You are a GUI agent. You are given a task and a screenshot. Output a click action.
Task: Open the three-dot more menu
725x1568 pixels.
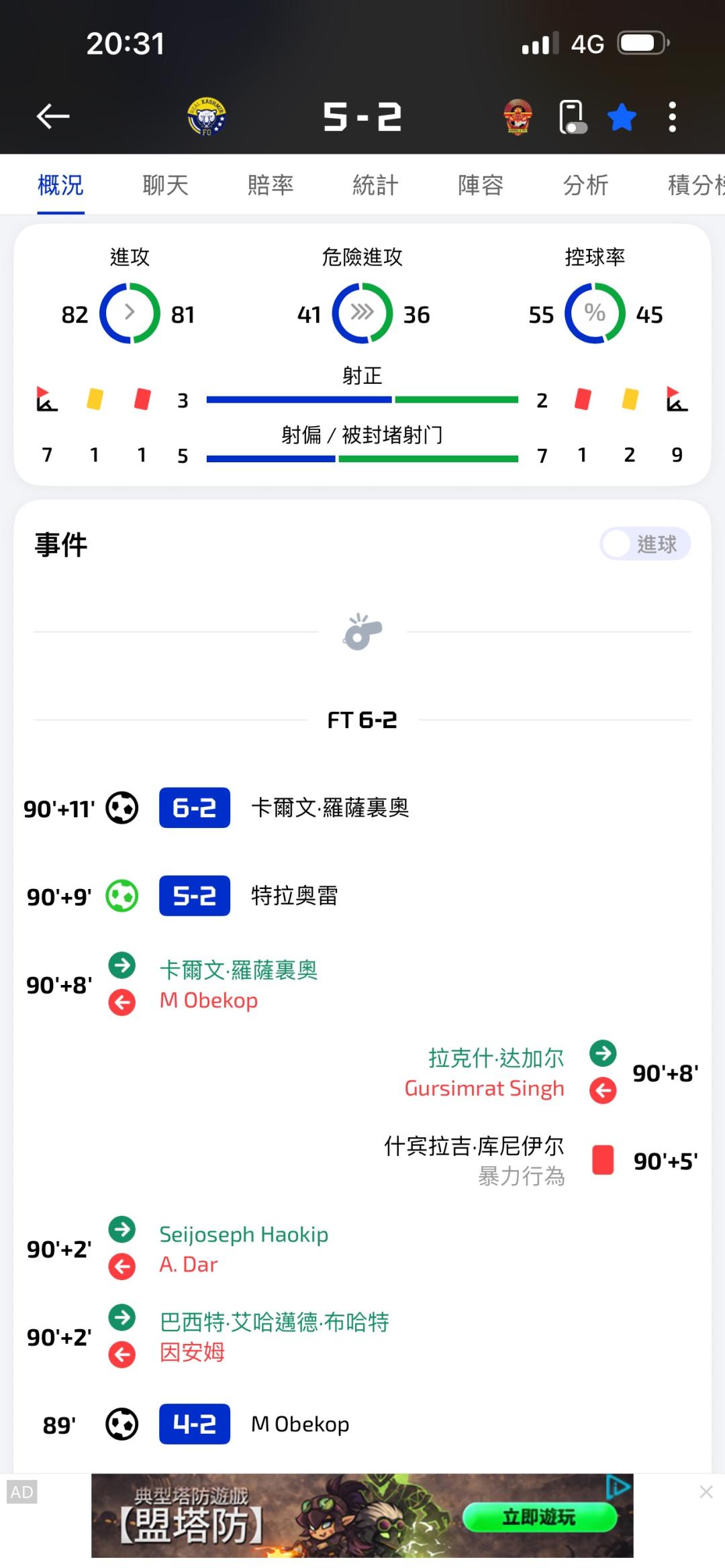coord(672,117)
